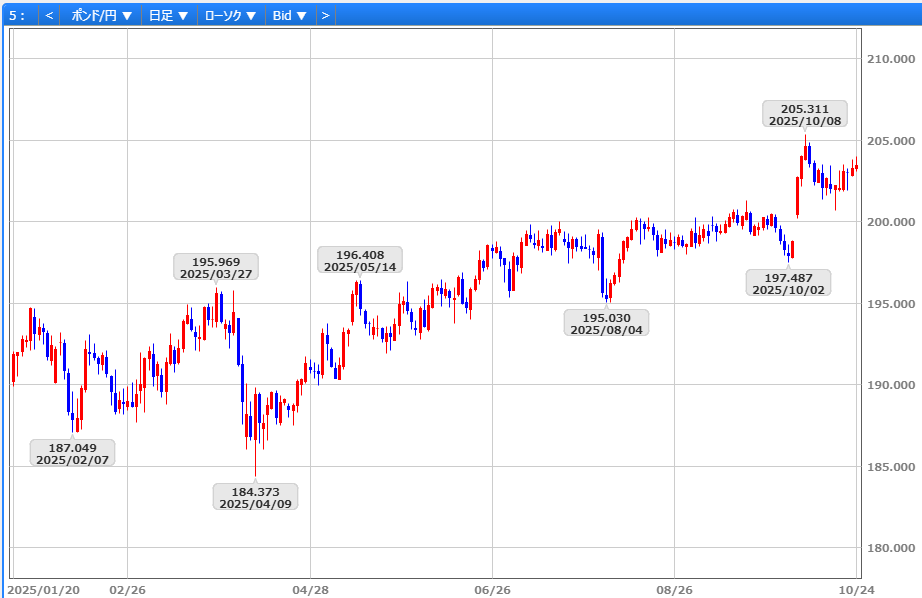Click the 180.000 price axis label

(889, 548)
